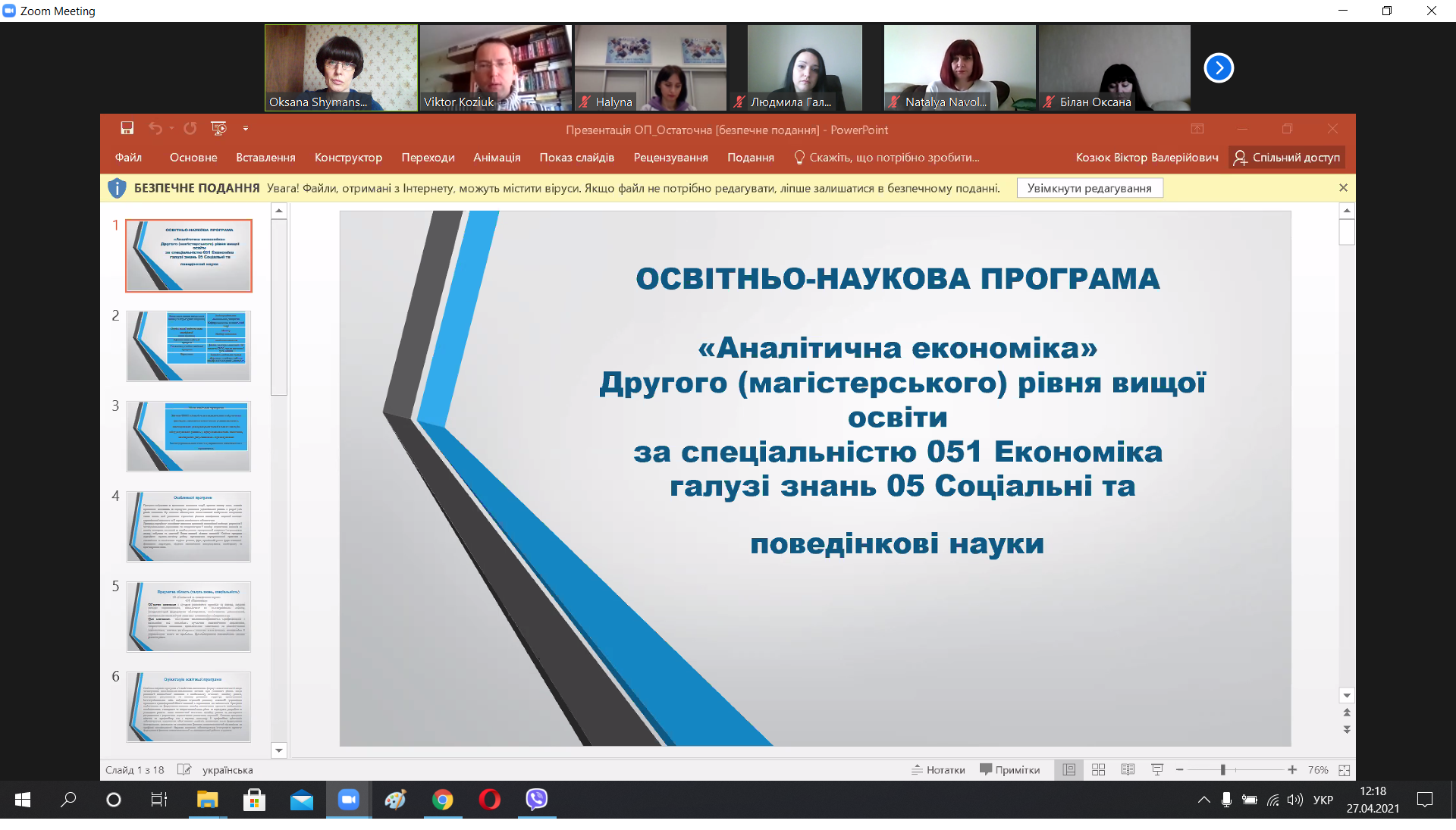Select slide 6 thumbnail

[x=189, y=706]
